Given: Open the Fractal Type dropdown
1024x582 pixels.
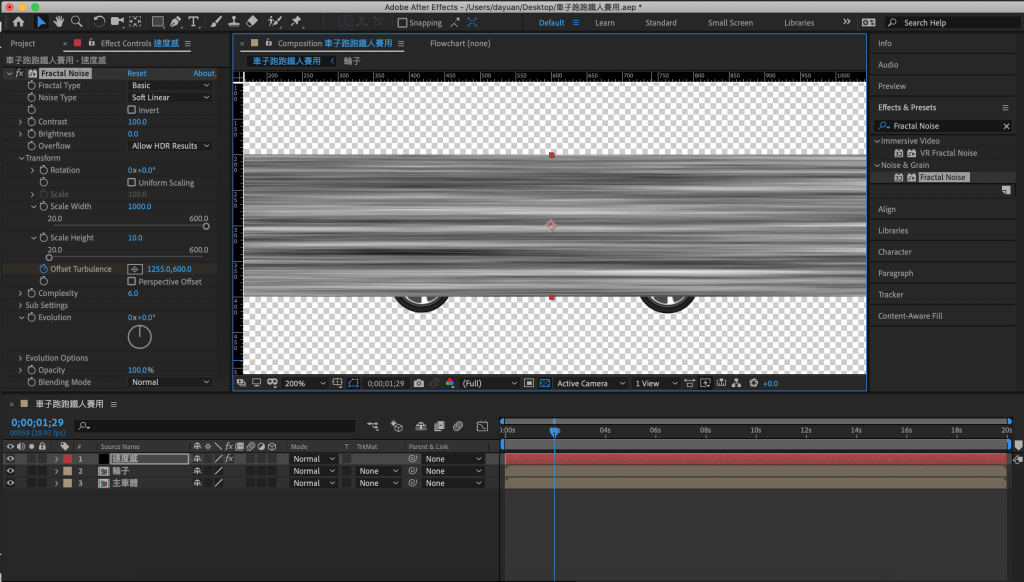Looking at the screenshot, I should pos(170,86).
